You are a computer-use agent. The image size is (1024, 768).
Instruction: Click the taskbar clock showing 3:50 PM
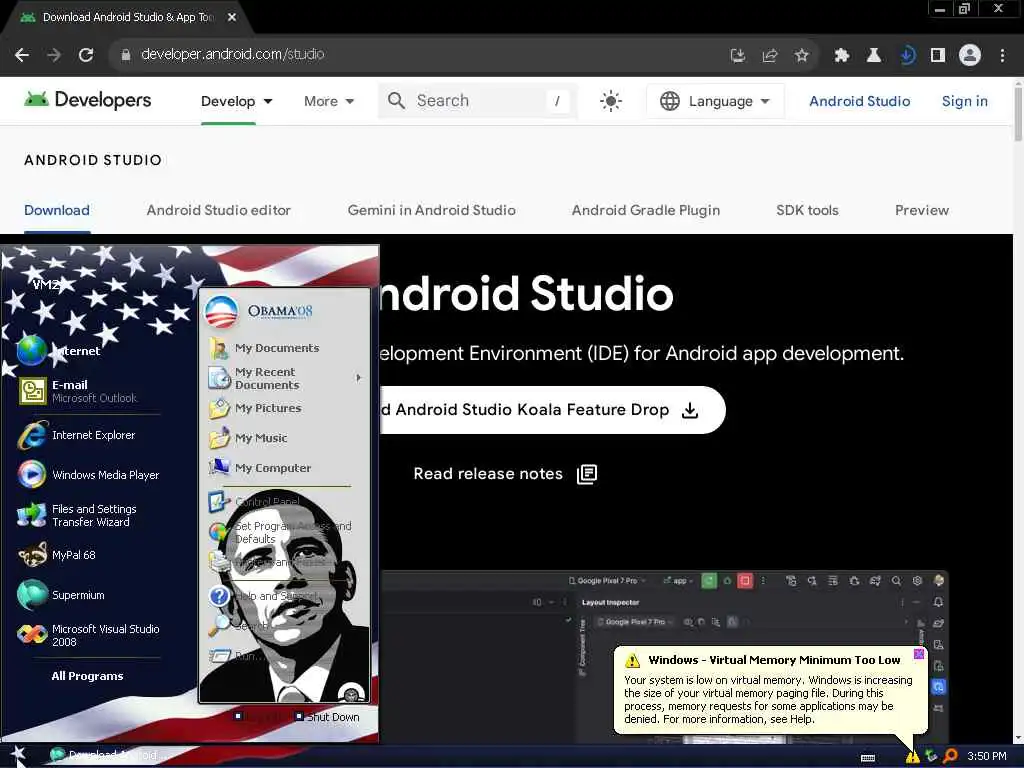(x=987, y=756)
